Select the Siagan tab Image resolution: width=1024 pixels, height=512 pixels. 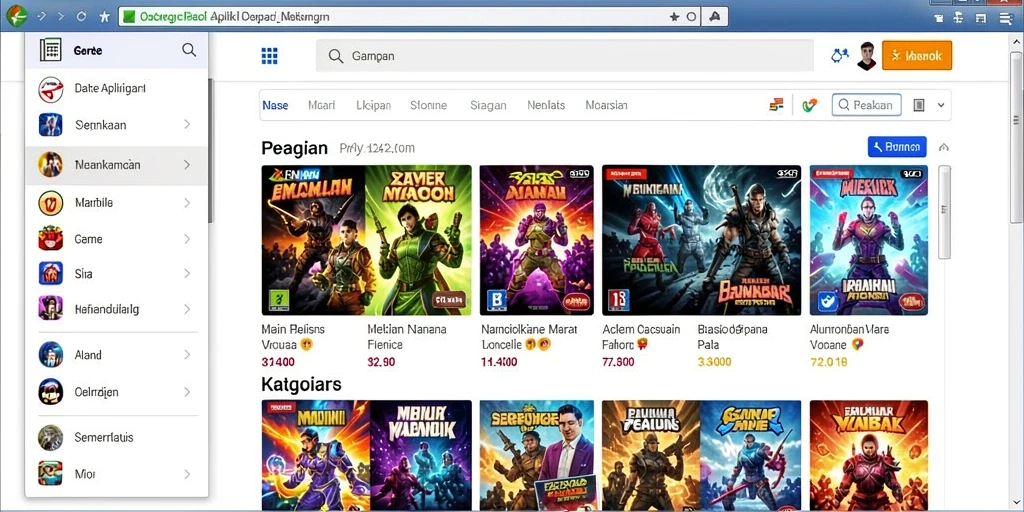pos(488,105)
